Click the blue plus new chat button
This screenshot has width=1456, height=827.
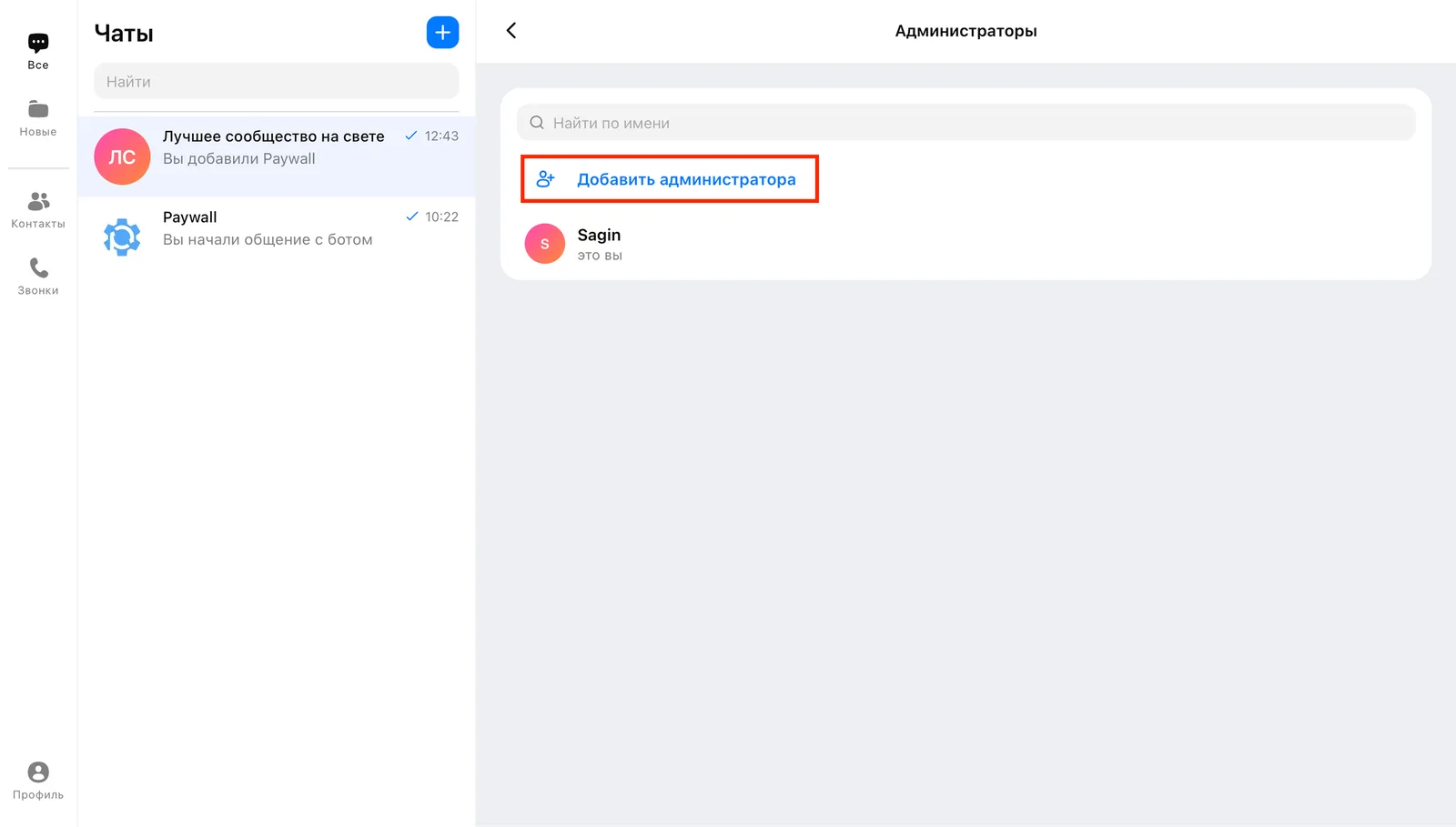[x=442, y=33]
